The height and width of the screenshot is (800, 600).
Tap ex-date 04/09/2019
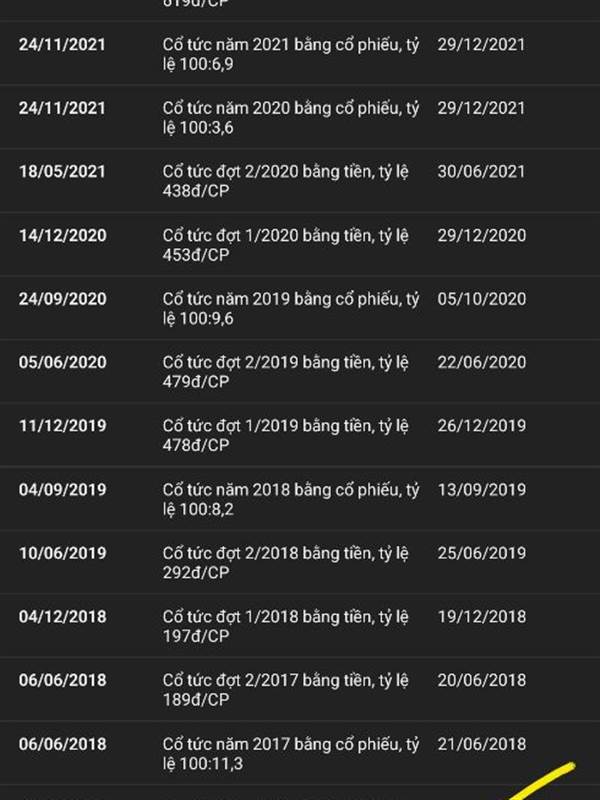point(63,489)
